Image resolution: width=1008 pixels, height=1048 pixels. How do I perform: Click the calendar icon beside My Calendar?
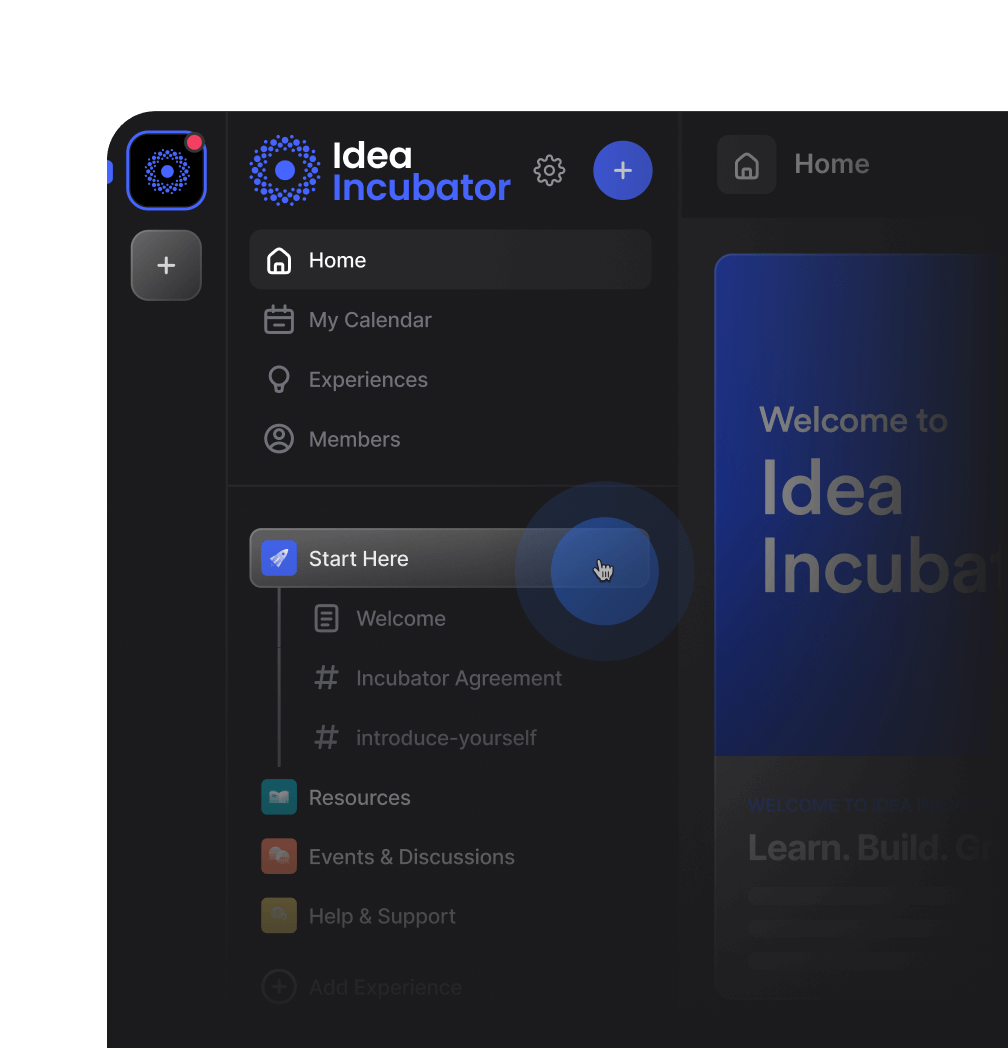point(279,319)
